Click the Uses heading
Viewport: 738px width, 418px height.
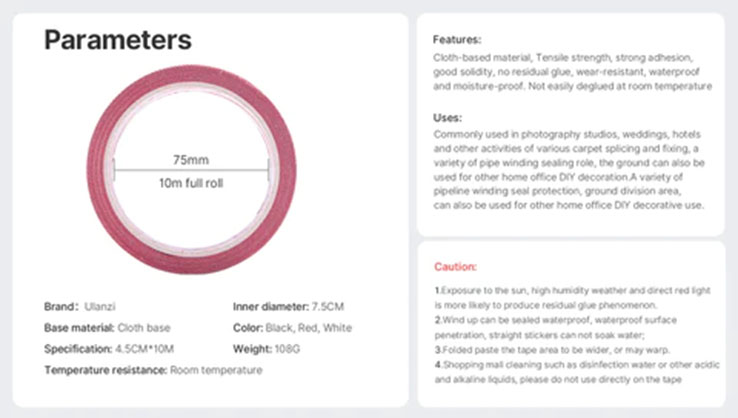click(x=447, y=117)
